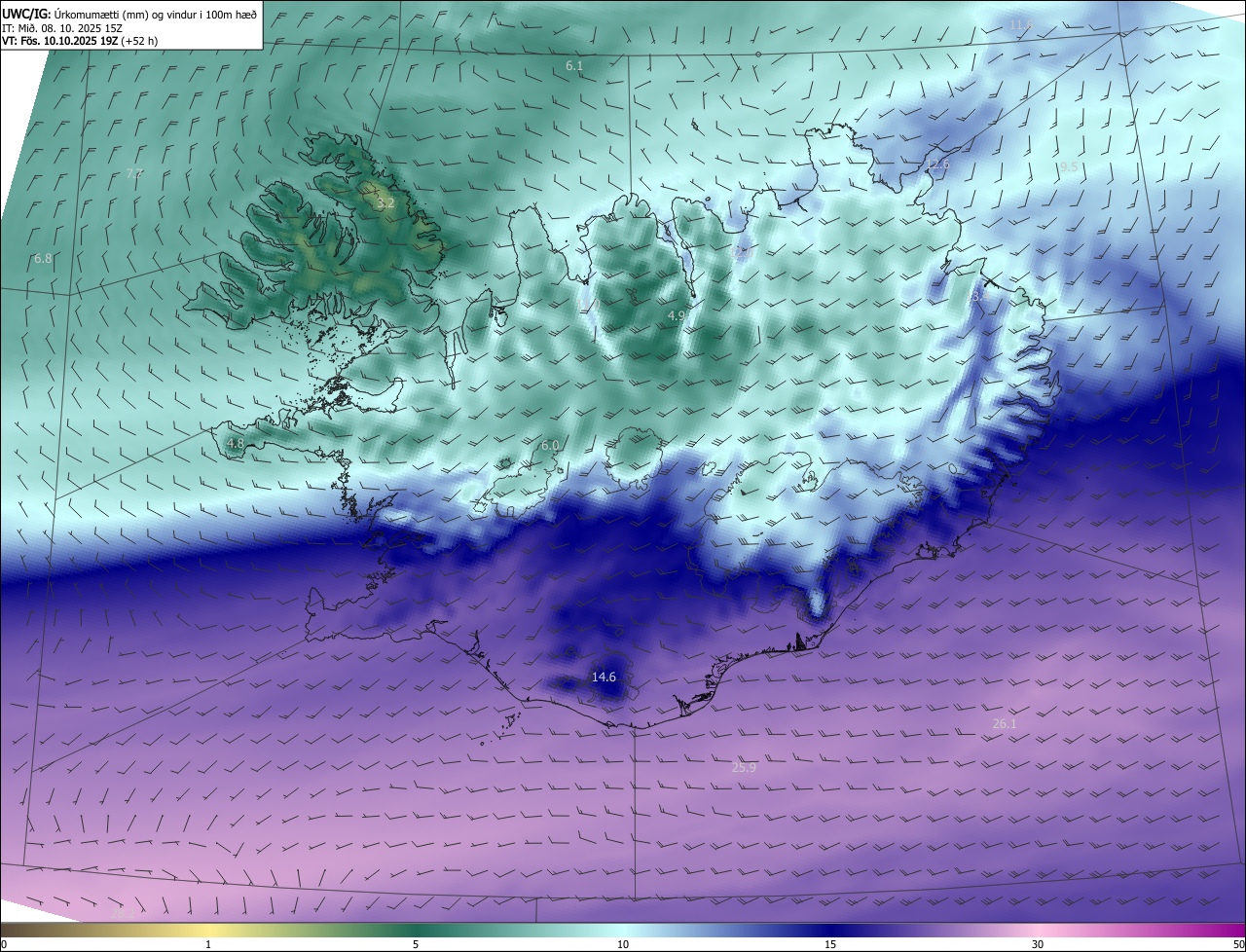Screen dimensions: 1246x952
Task: Click the 7.7 value label
Action: tap(134, 173)
